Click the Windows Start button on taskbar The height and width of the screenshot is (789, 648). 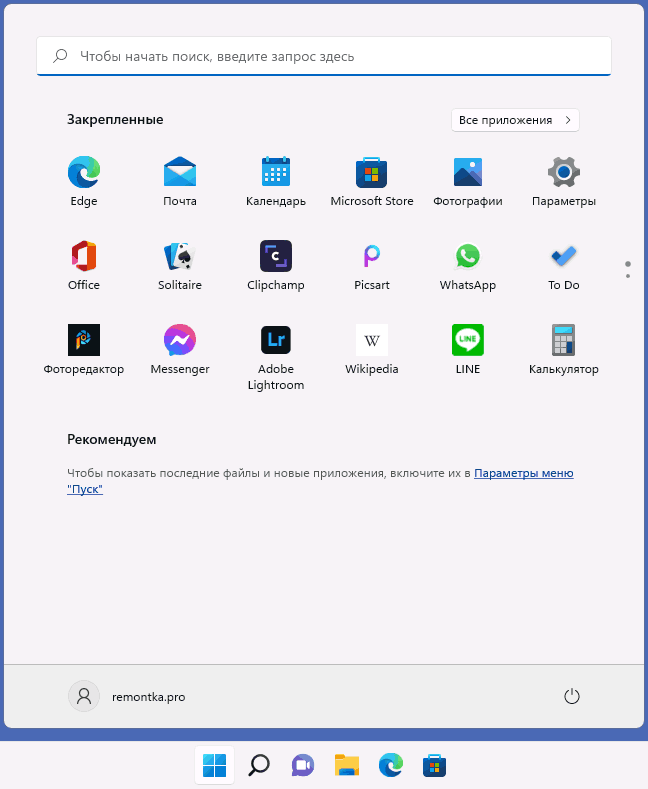pos(214,765)
